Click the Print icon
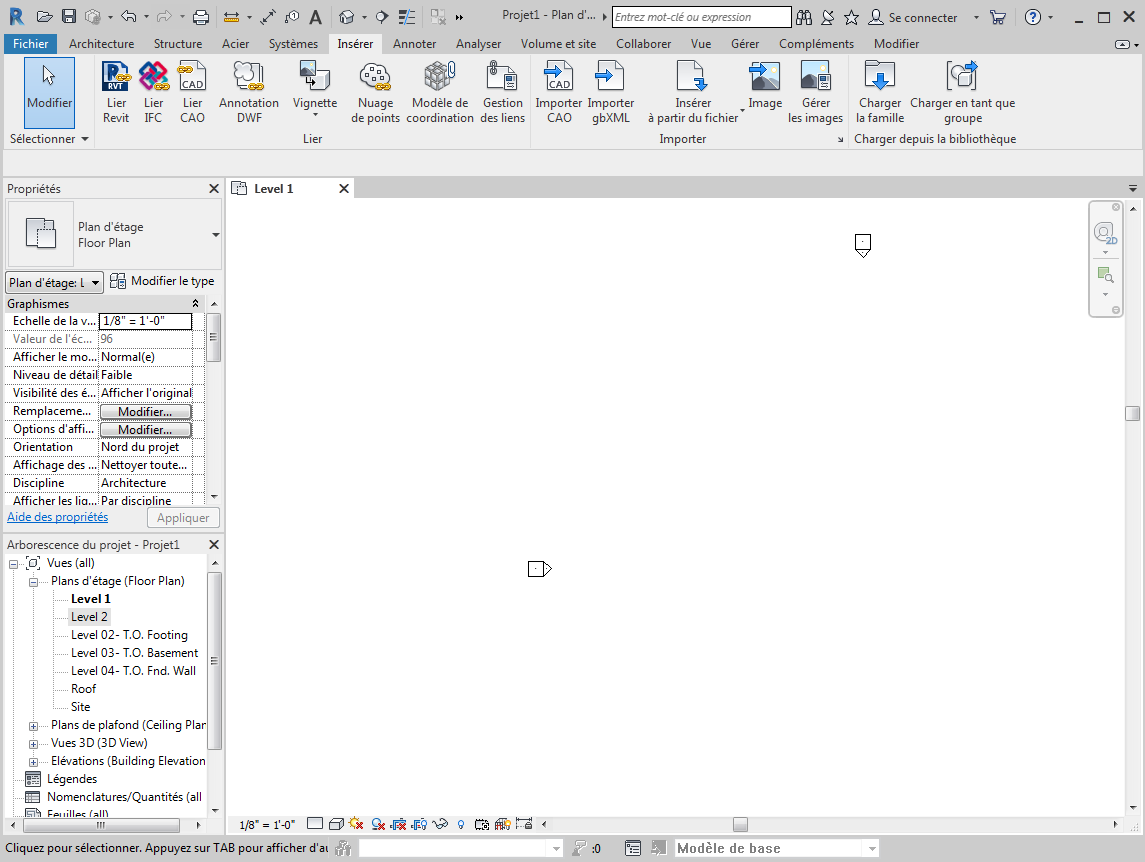Viewport: 1145px width, 862px height. point(201,17)
